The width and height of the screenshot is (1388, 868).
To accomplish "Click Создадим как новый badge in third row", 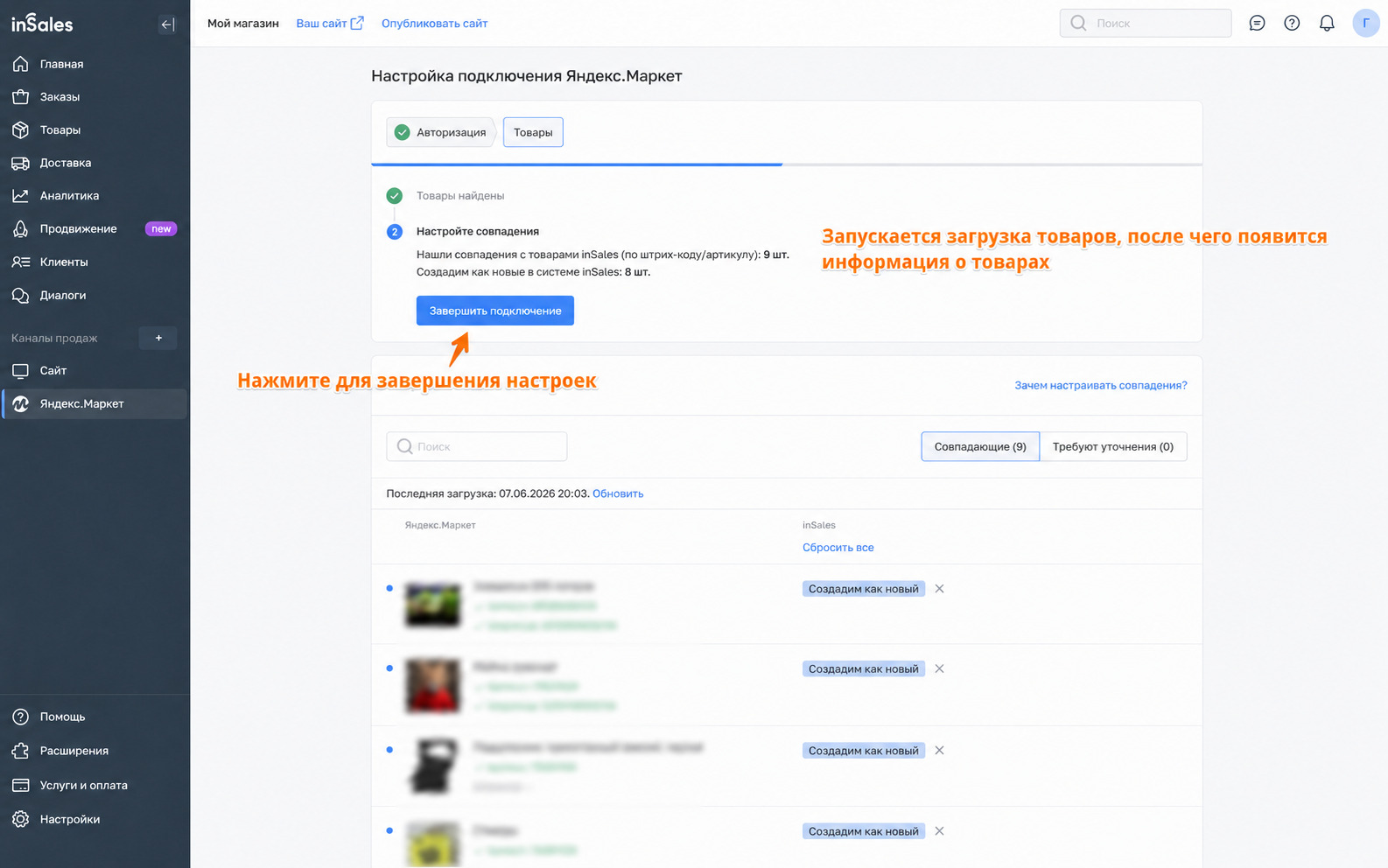I will pyautogui.click(x=864, y=751).
